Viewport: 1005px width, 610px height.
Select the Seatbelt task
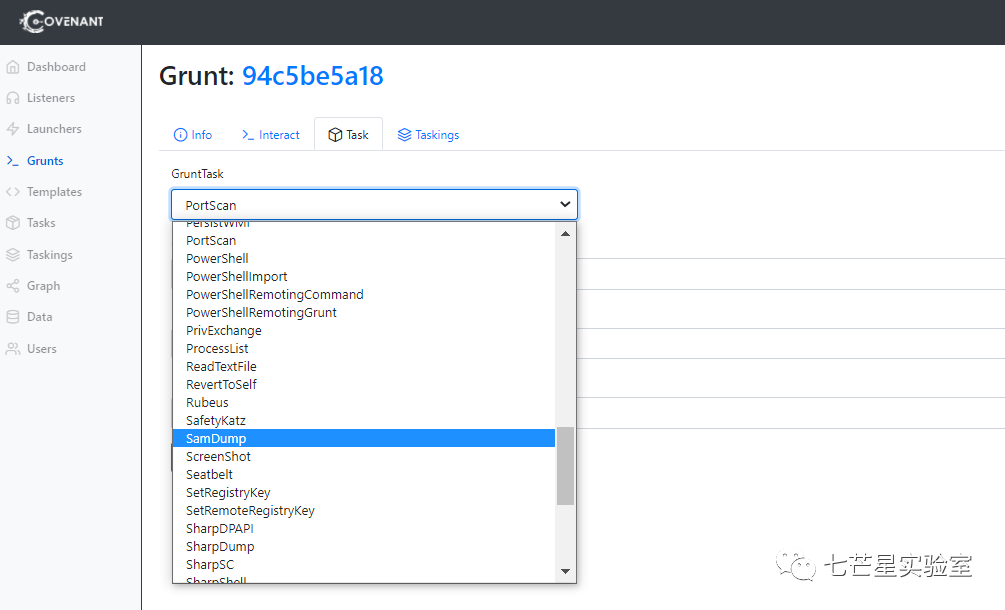(x=363, y=475)
